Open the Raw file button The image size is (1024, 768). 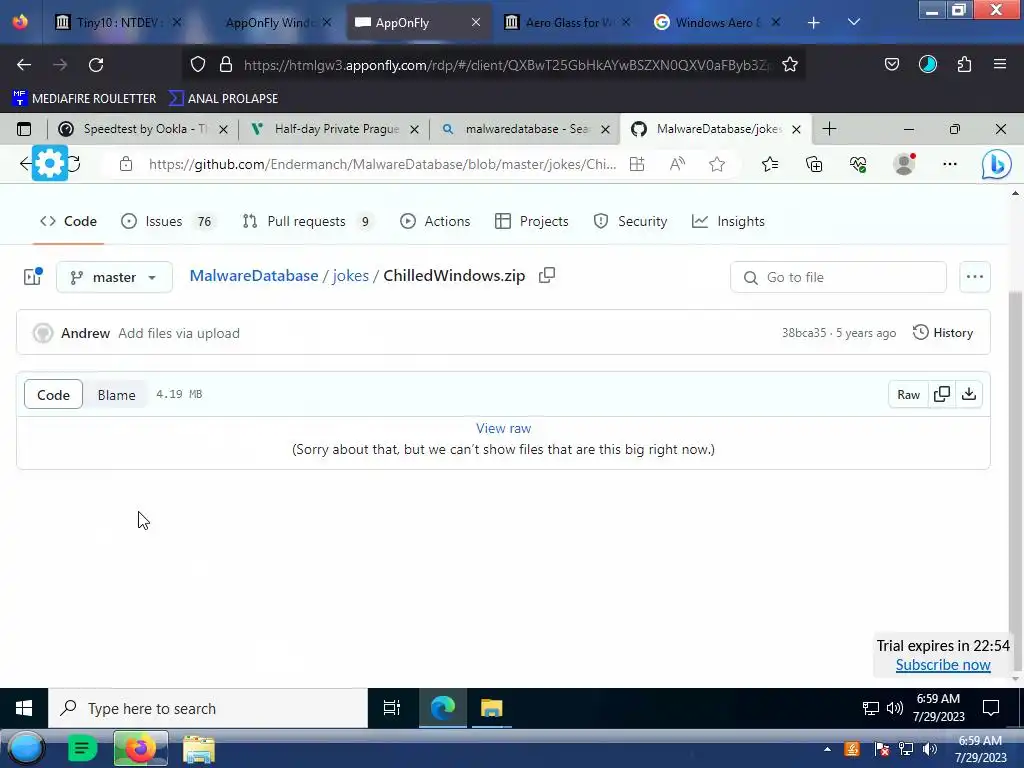(x=908, y=394)
